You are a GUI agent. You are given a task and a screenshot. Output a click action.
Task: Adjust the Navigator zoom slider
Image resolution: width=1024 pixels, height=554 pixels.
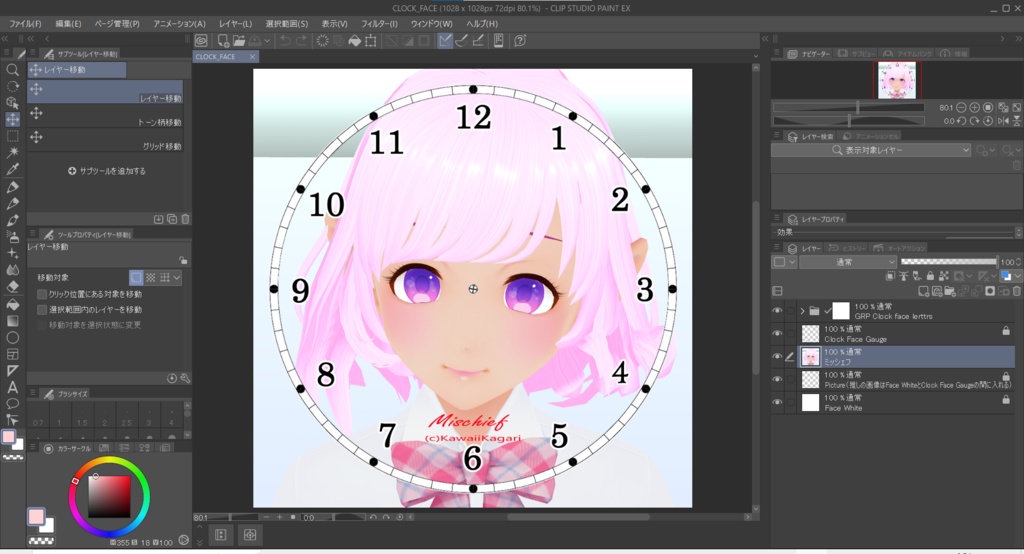(849, 107)
